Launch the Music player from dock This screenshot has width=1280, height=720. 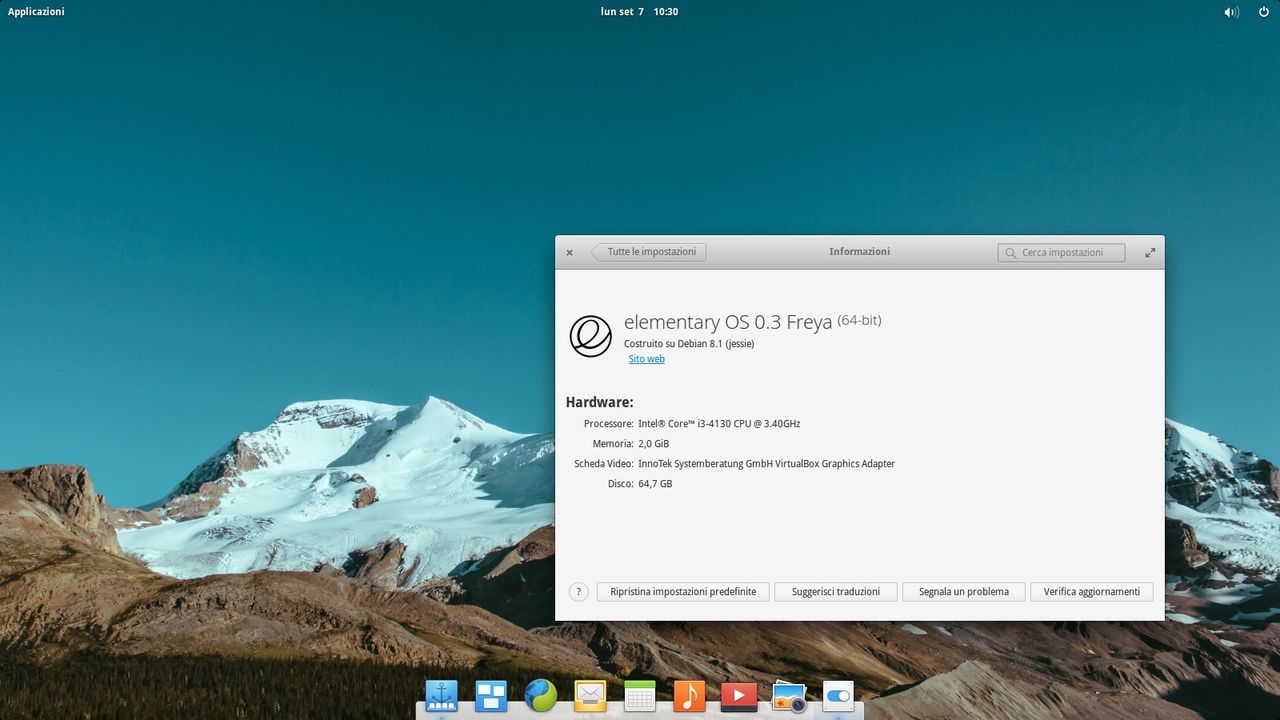point(689,695)
